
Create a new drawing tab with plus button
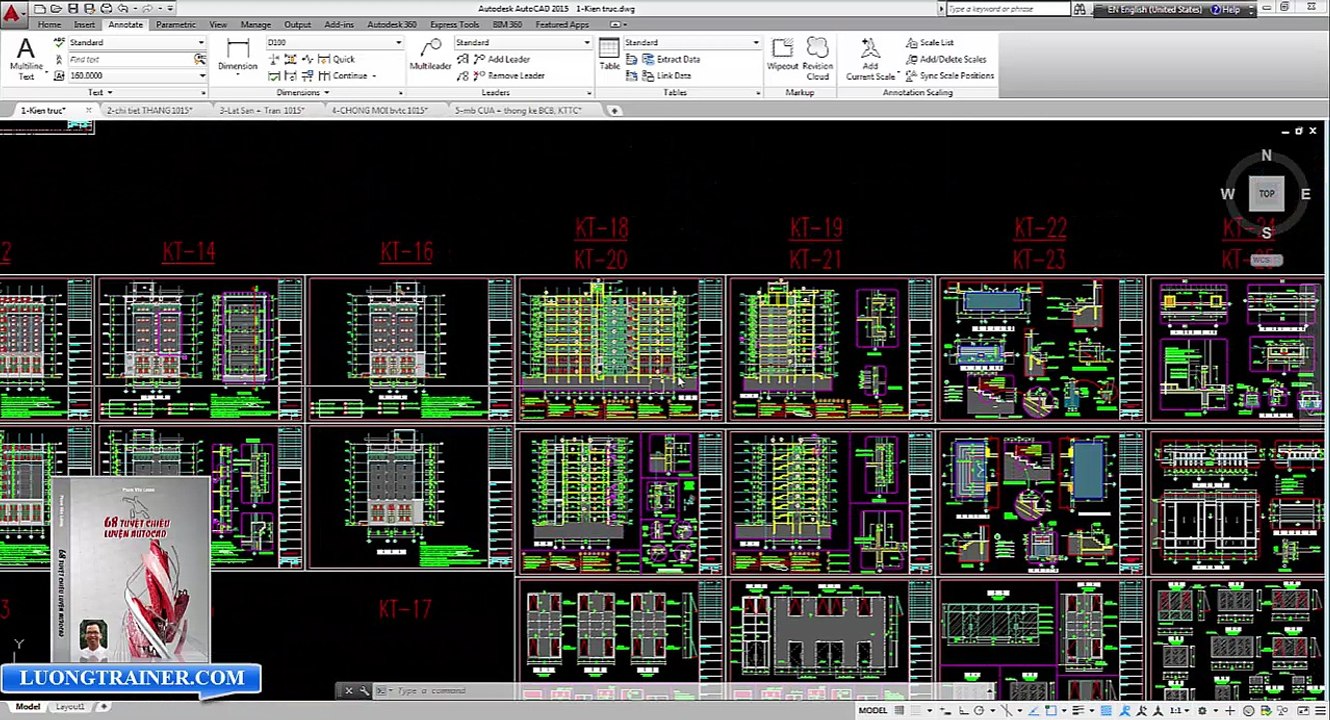pos(615,110)
